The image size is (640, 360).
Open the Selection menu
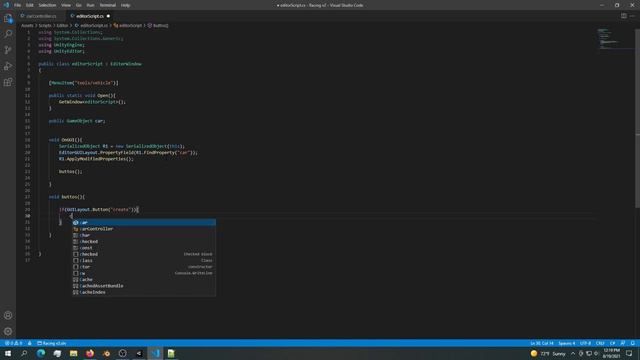click(x=47, y=5)
